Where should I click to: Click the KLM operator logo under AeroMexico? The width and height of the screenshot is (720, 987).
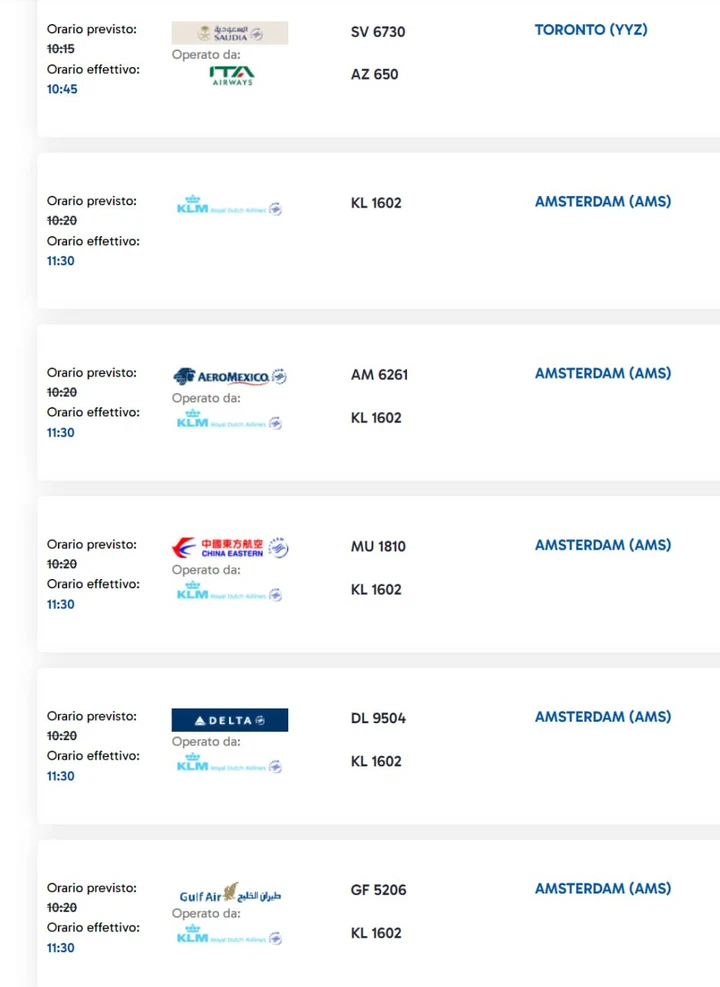click(x=229, y=419)
